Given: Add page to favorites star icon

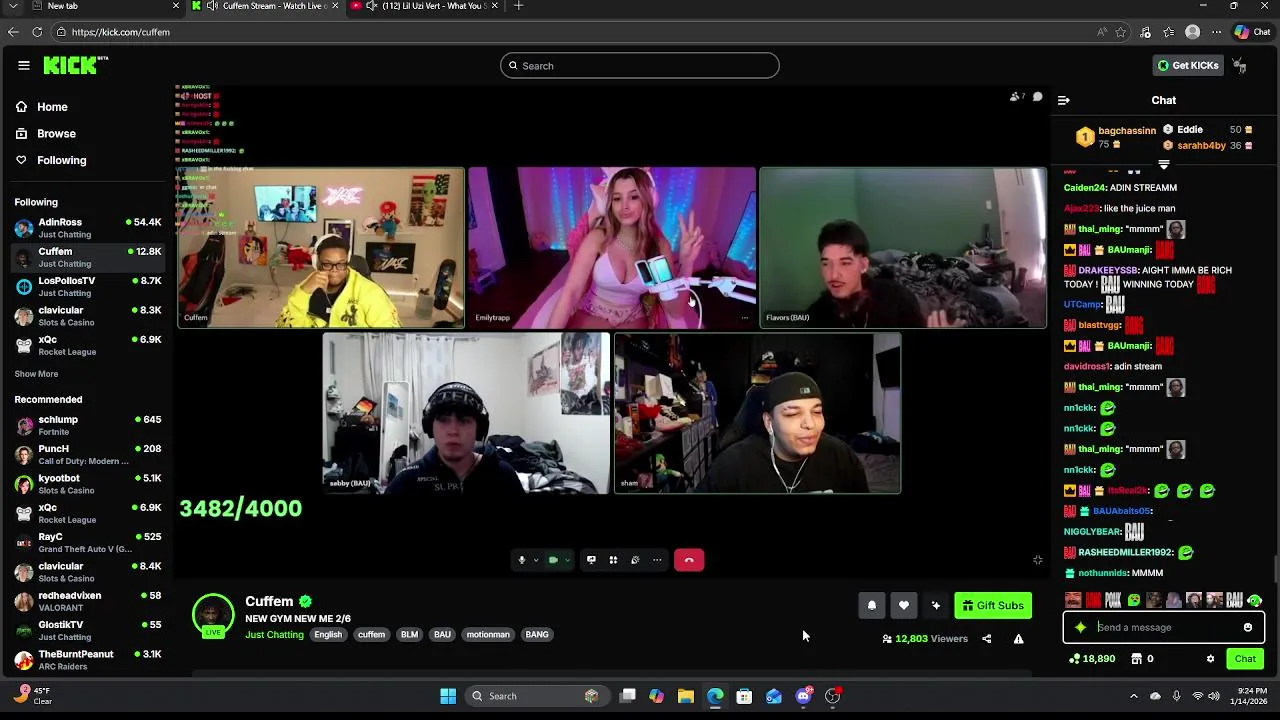Looking at the screenshot, I should 1121,32.
